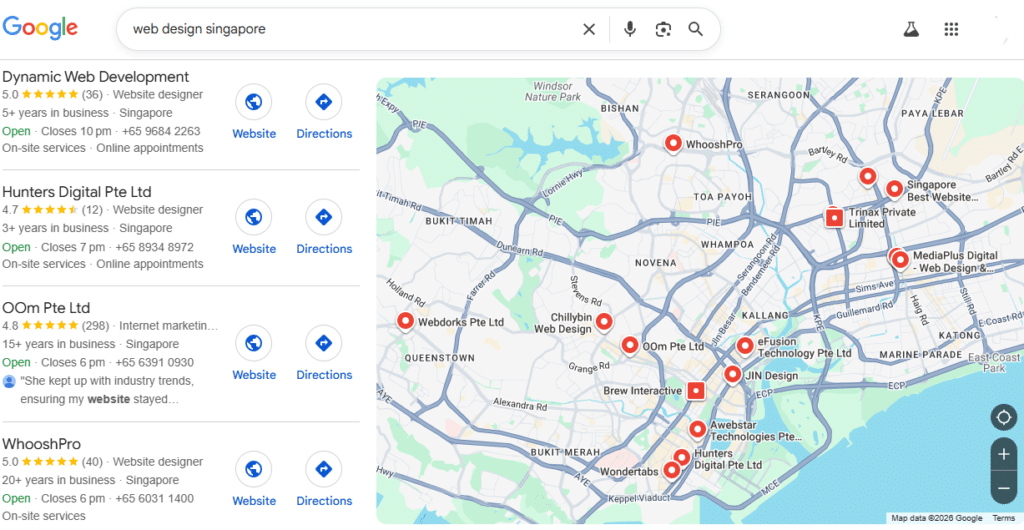This screenshot has height=530, width=1024.
Task: Open the Hunters Digital Pte Ltd listing title
Action: [77, 192]
